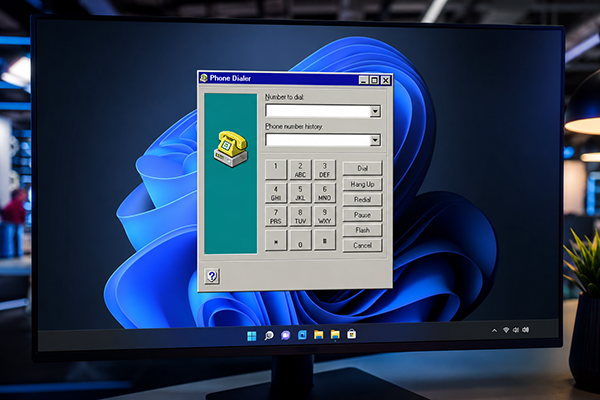Tap the asterisk keypad key
600x400 pixels.
tap(276, 240)
